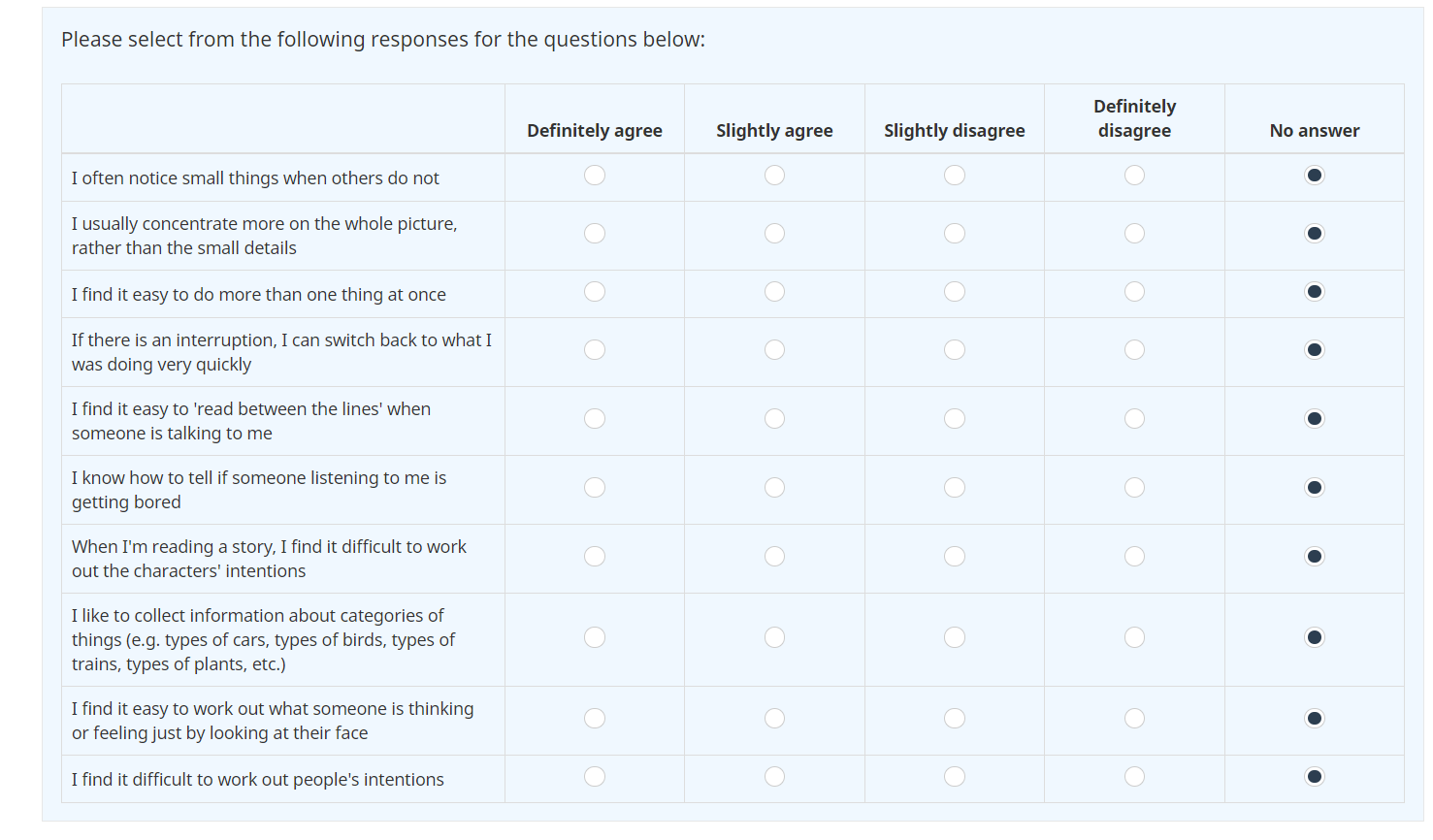Viewport: 1433px width, 840px height.
Task: Choose Slightly agree for whole picture concentration
Action: [x=774, y=234]
